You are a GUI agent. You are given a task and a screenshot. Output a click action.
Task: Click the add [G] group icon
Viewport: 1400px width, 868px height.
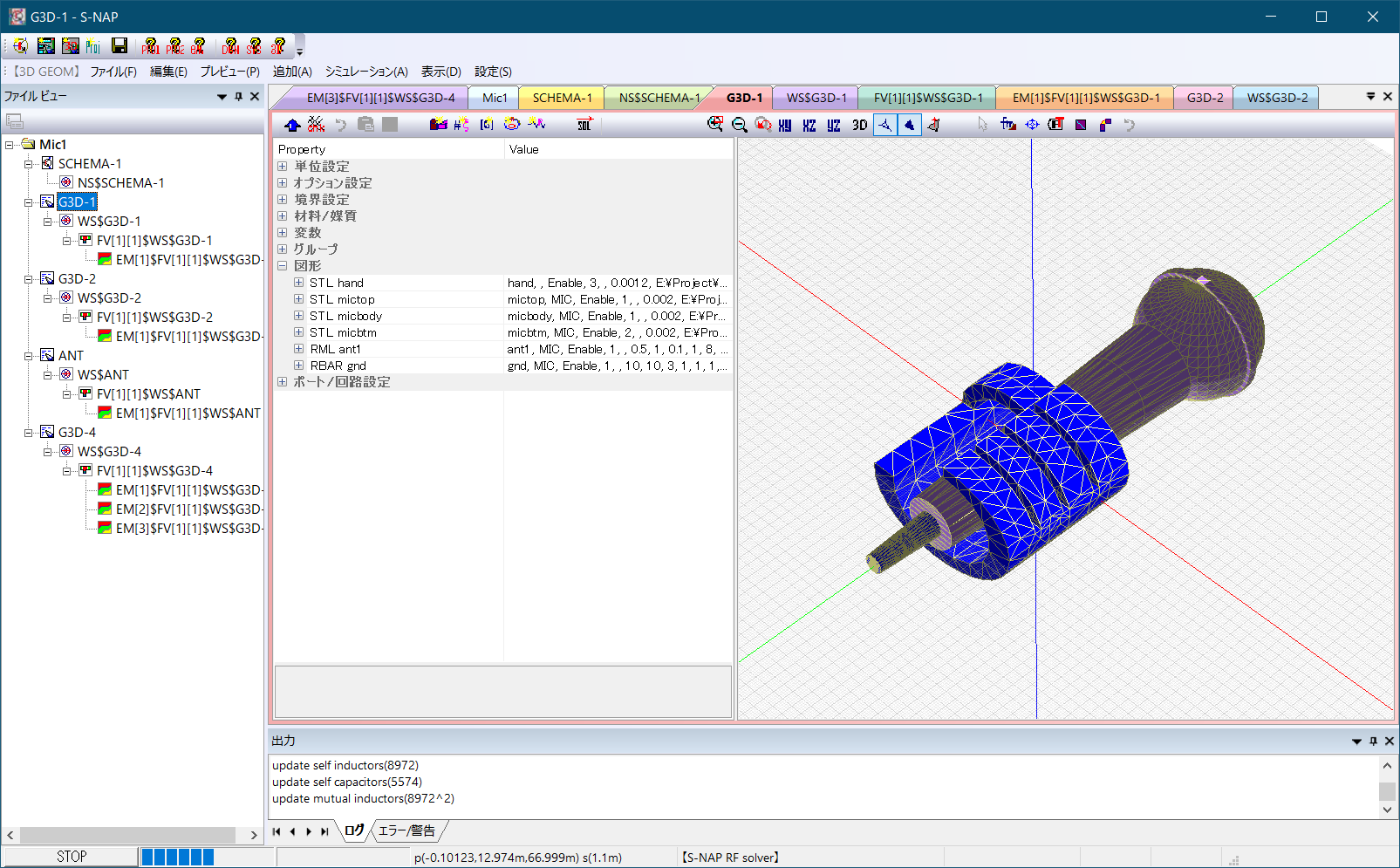487,125
